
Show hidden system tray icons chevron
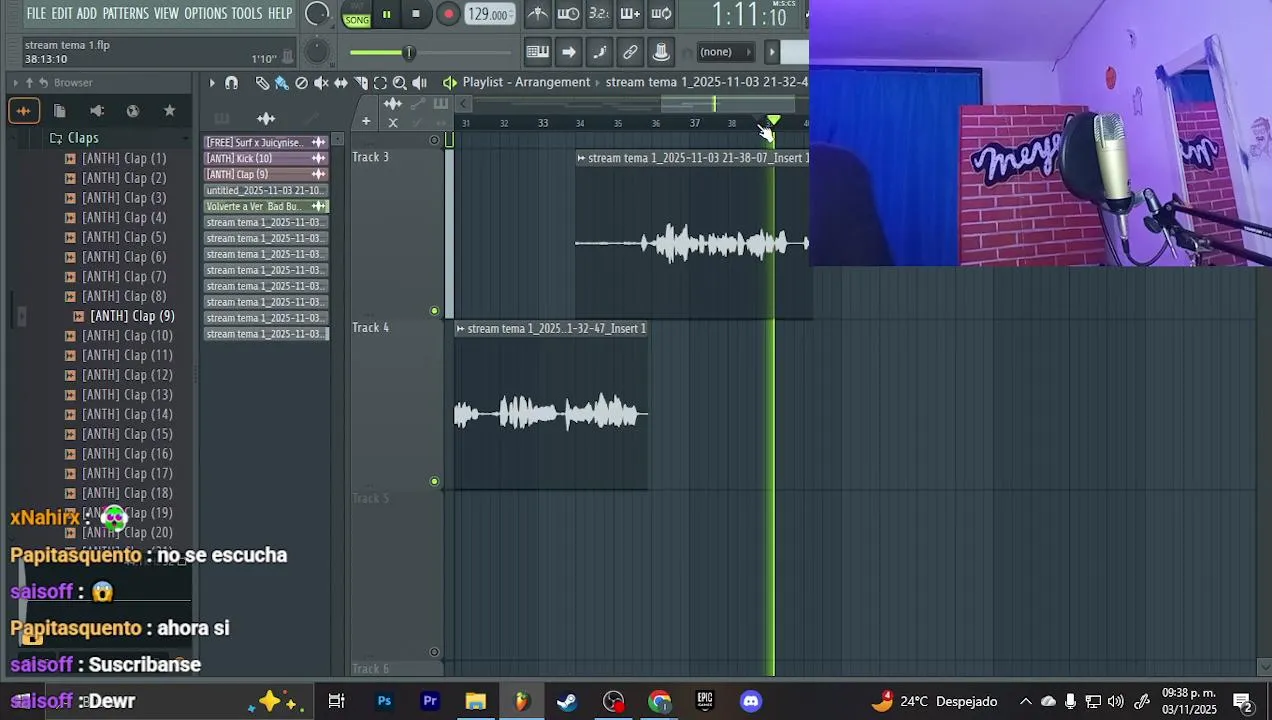pos(1025,701)
